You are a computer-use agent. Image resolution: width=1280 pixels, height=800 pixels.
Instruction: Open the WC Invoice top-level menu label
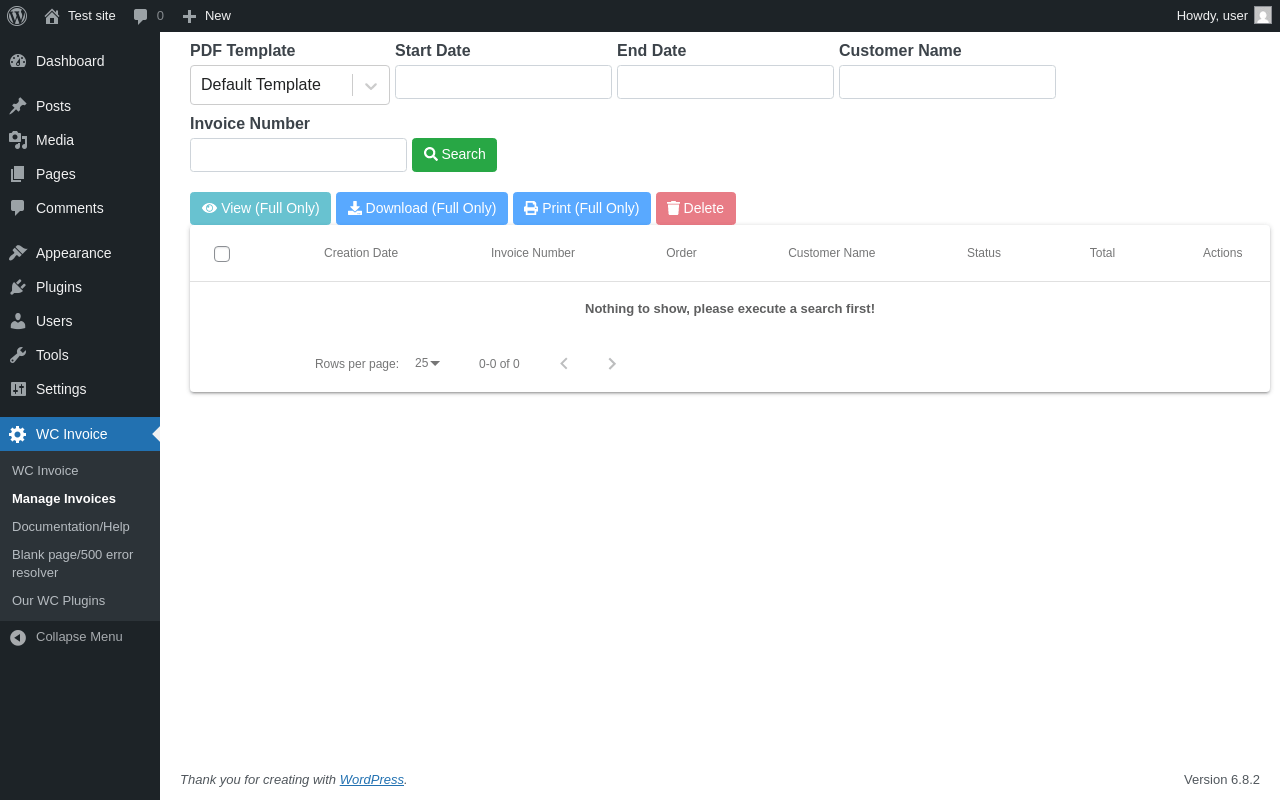[72, 434]
